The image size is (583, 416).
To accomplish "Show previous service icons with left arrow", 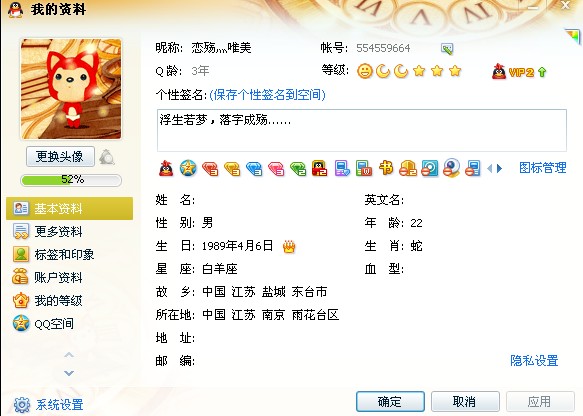I will 489,169.
